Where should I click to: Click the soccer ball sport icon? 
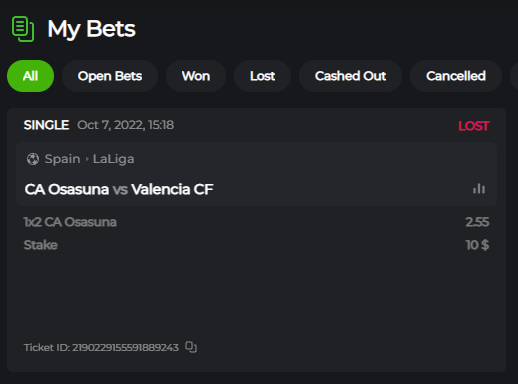(33, 159)
